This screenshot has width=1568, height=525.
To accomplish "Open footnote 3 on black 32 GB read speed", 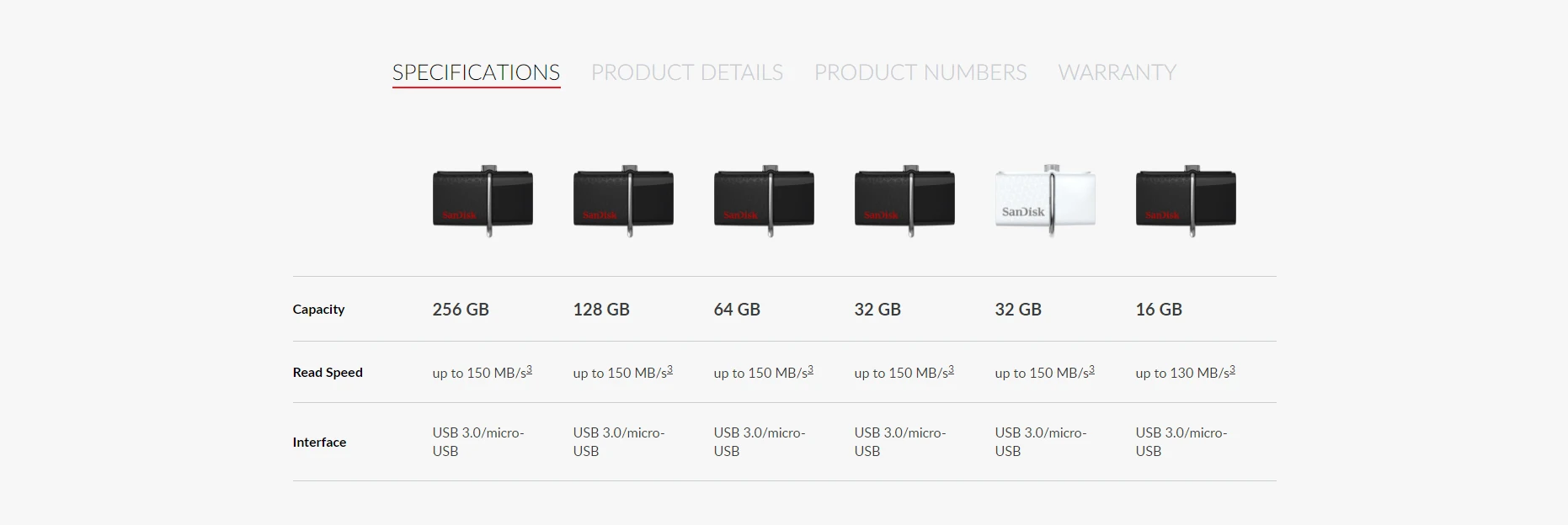I will tap(951, 369).
